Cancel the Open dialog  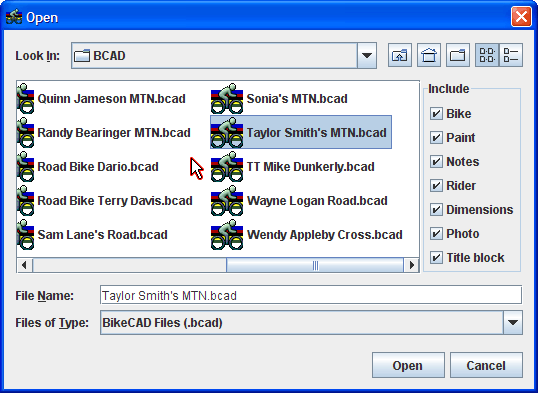tap(486, 365)
